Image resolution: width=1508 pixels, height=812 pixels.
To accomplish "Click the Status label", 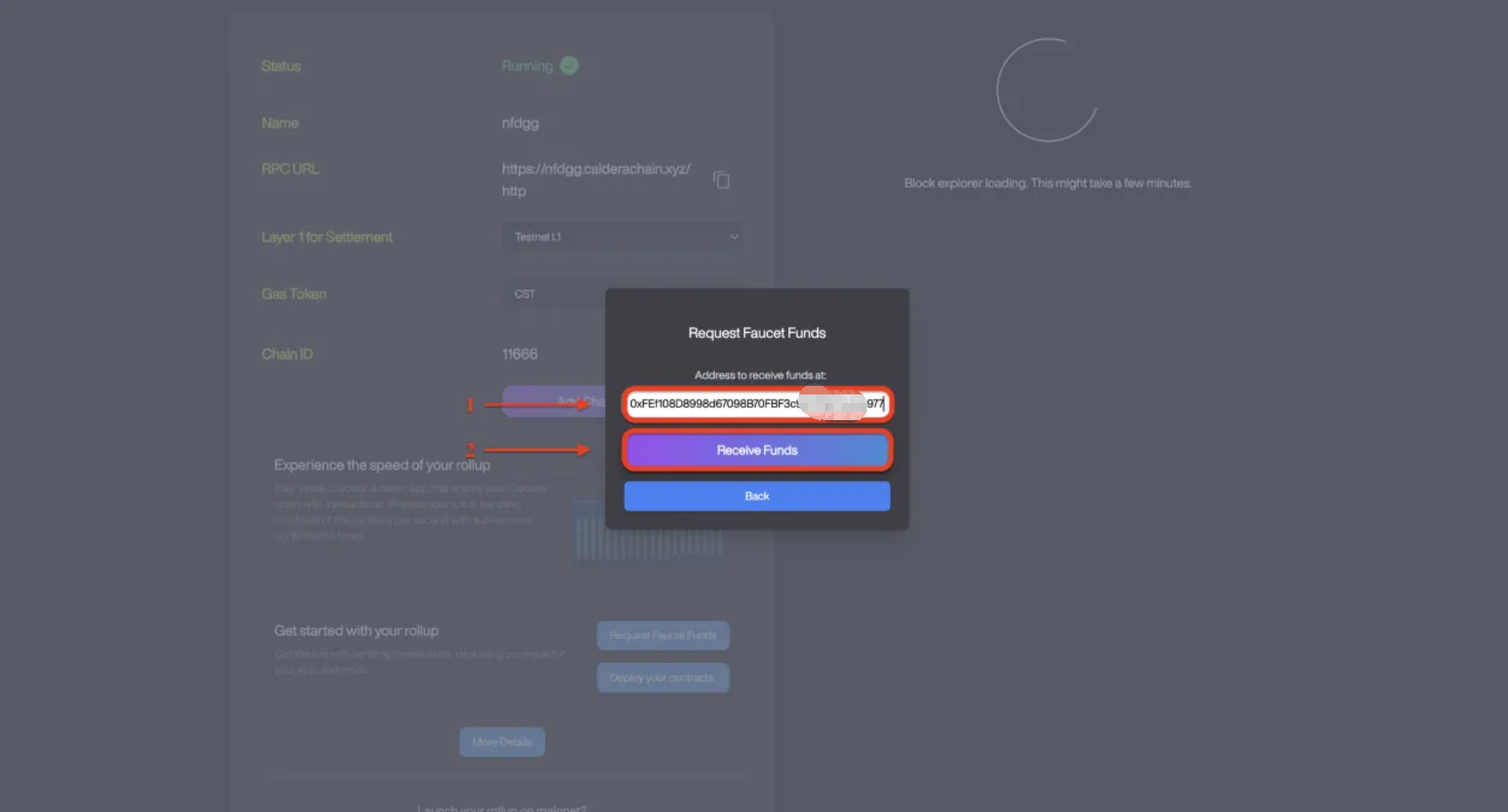I will point(281,66).
